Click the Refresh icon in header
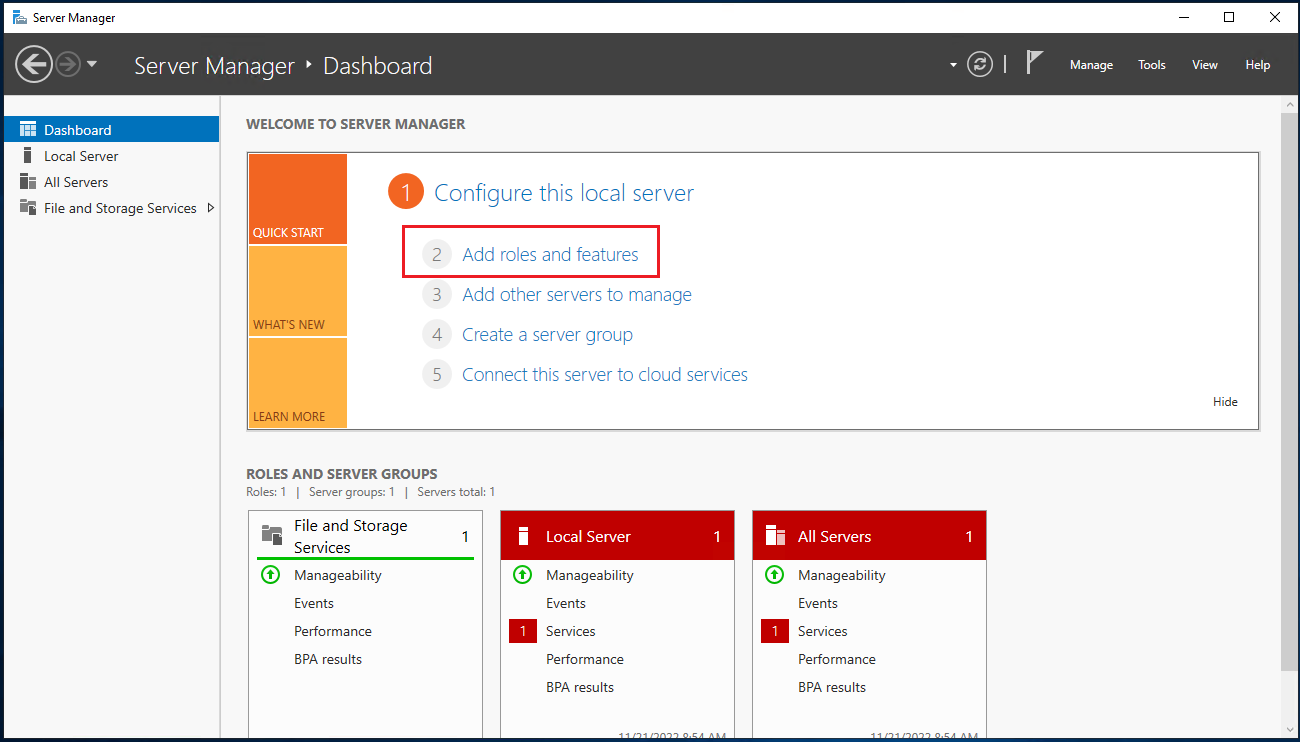Viewport: 1300px width, 742px height. tap(980, 65)
